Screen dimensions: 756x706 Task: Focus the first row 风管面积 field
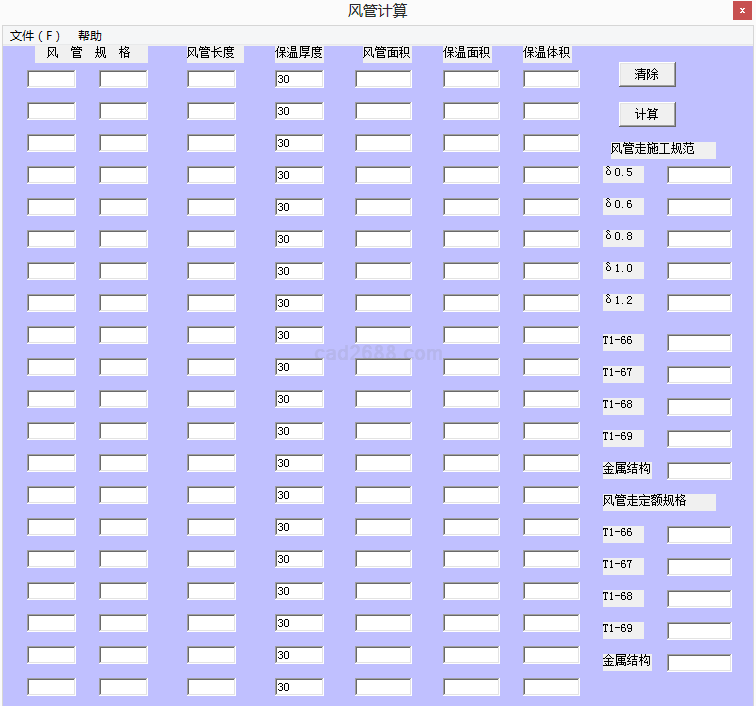pos(383,79)
